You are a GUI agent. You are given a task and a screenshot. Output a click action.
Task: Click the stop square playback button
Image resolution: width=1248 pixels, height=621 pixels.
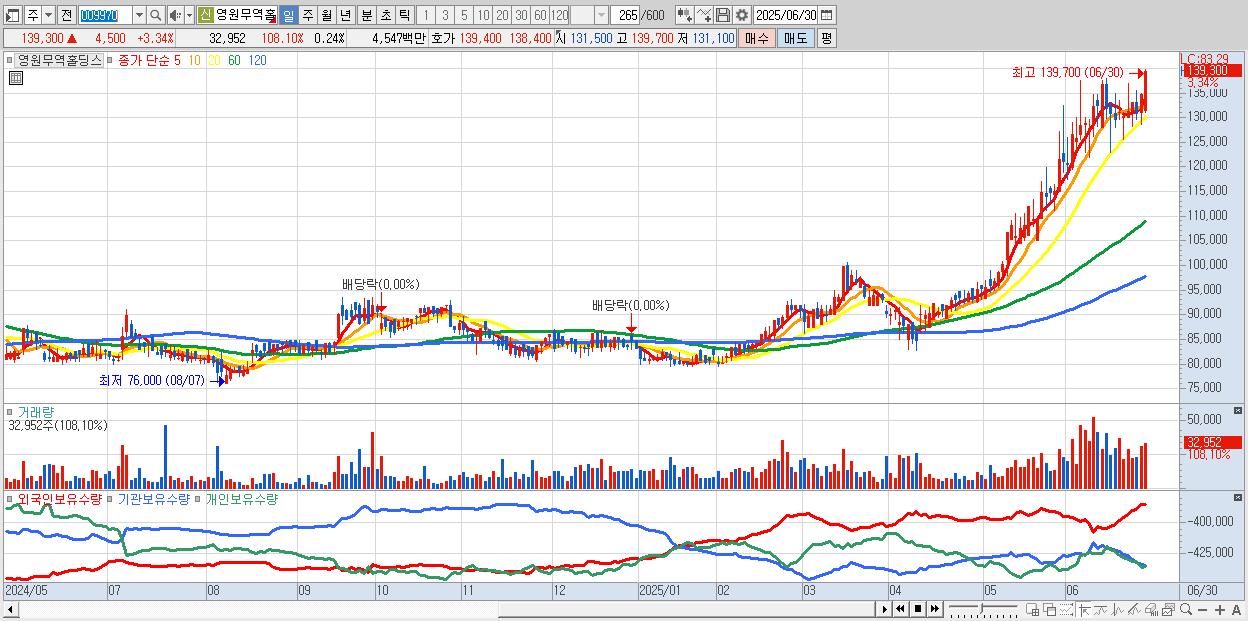(918, 609)
